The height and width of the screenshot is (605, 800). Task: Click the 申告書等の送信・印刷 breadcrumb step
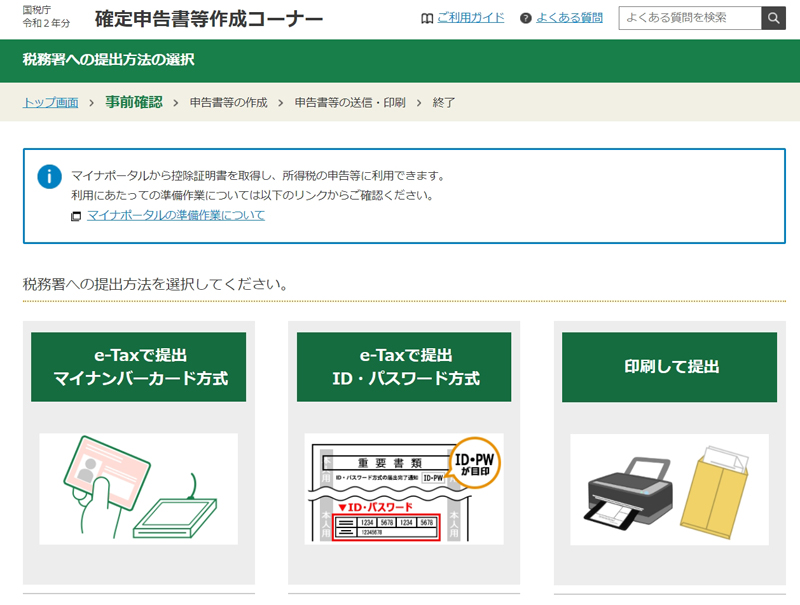(350, 103)
